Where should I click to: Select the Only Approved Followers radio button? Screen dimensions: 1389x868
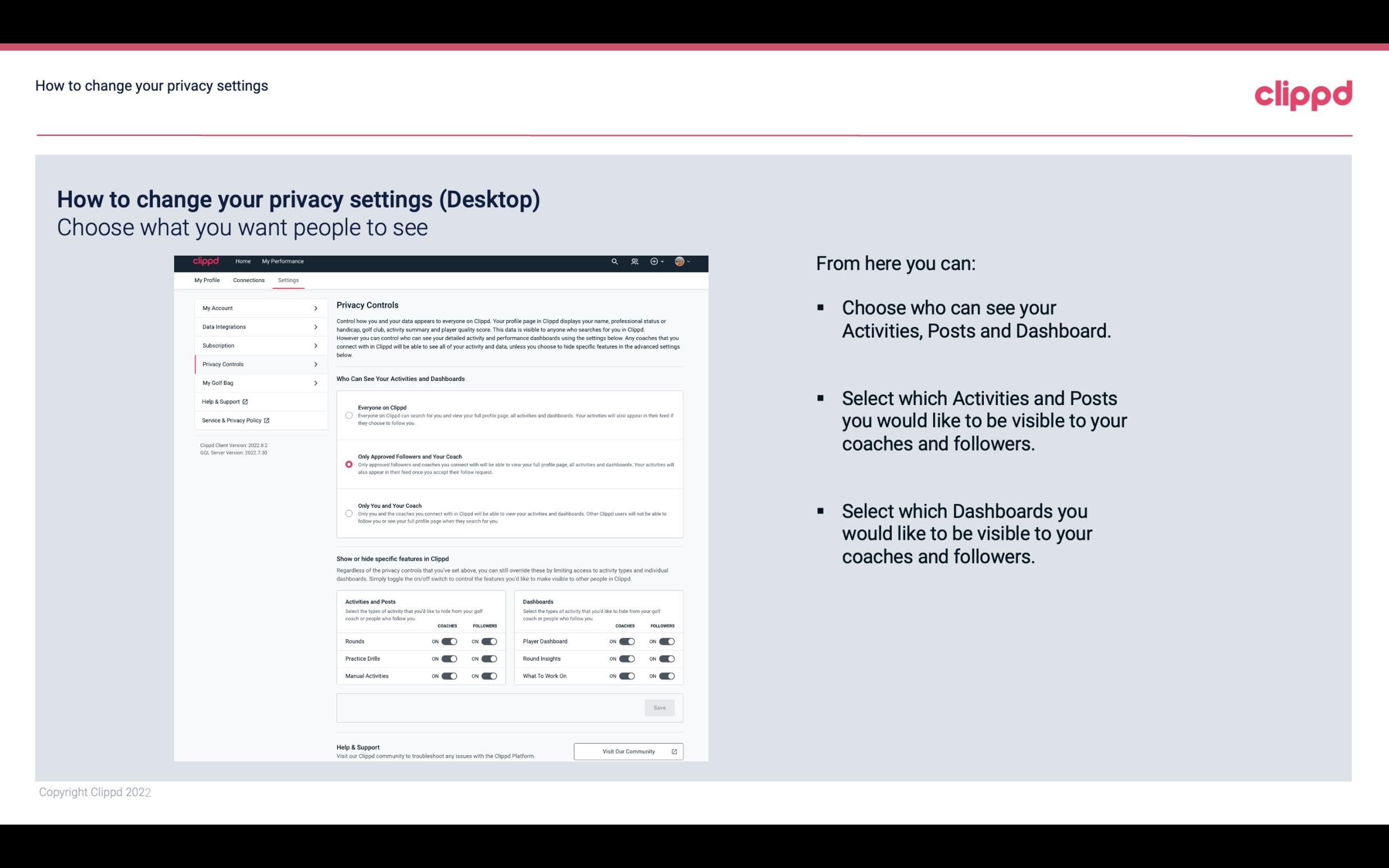pyautogui.click(x=347, y=464)
